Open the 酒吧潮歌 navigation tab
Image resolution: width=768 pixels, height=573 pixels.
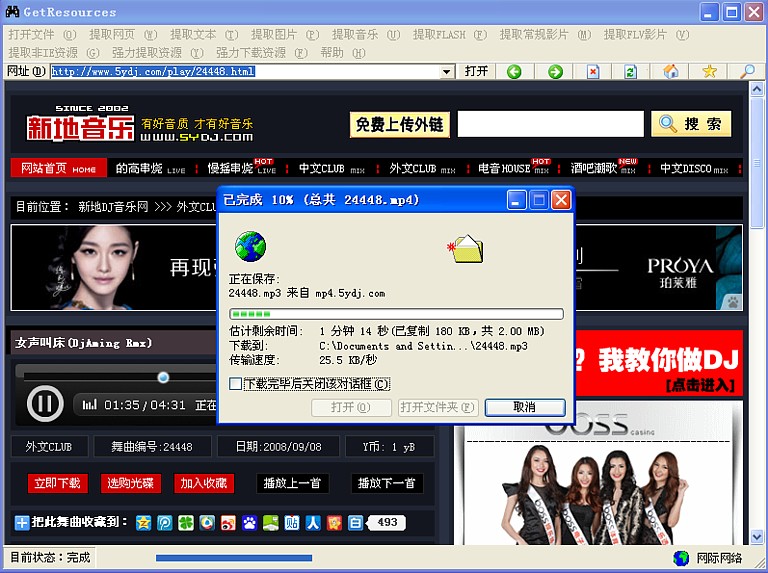click(x=603, y=168)
